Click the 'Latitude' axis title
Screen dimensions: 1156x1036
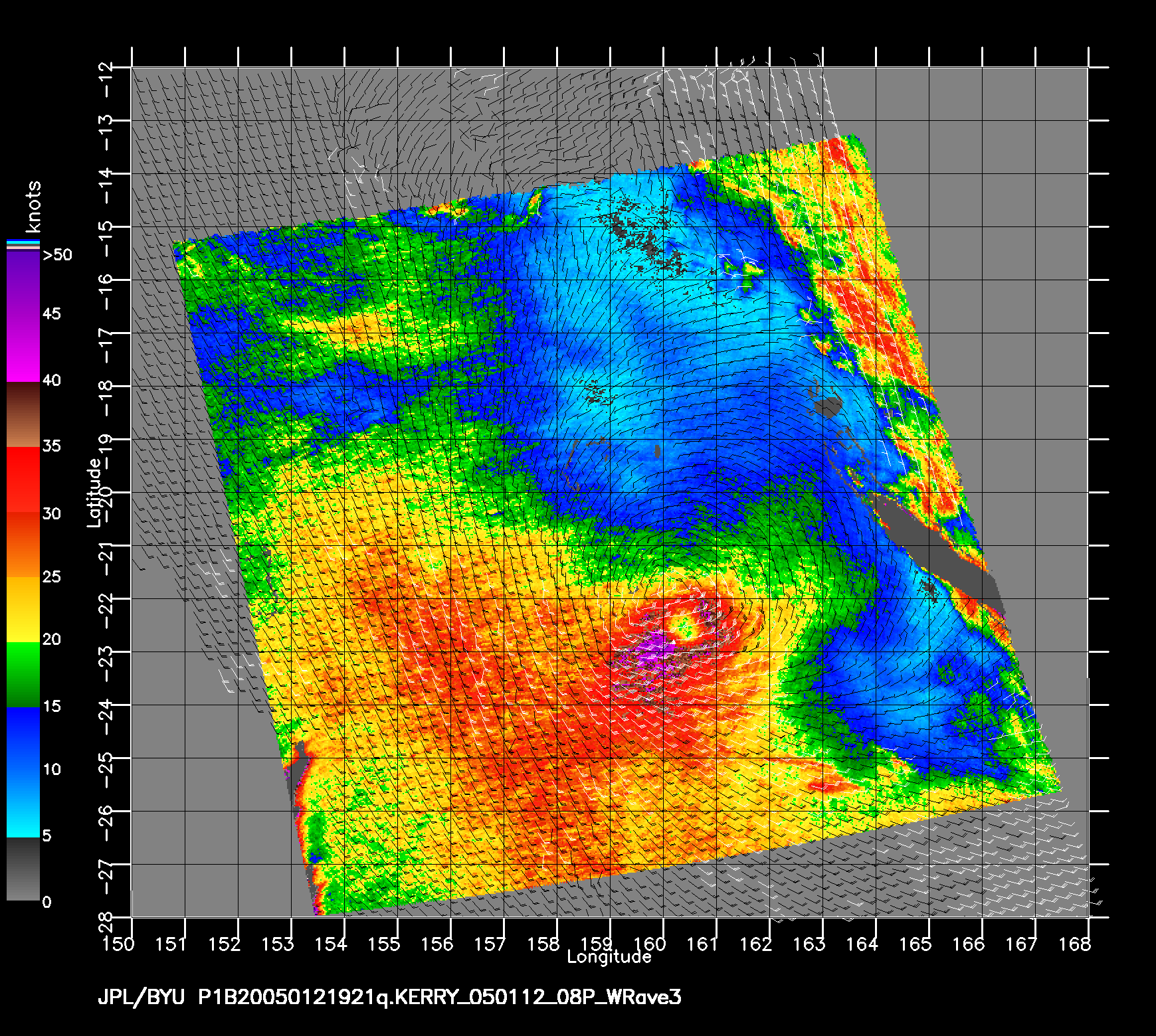95,493
